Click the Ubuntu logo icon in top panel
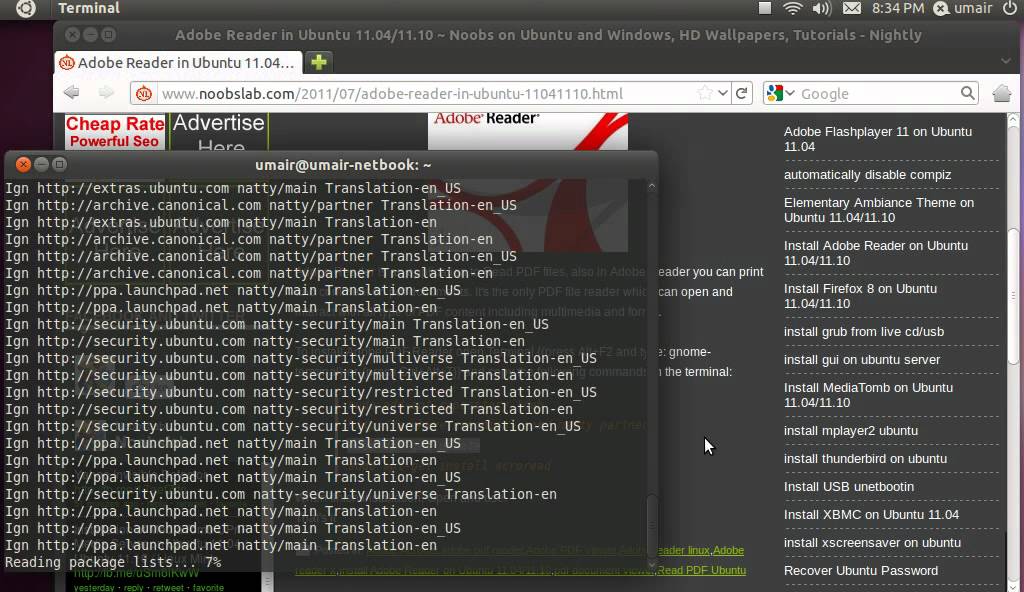The height and width of the screenshot is (592, 1024). [25, 8]
